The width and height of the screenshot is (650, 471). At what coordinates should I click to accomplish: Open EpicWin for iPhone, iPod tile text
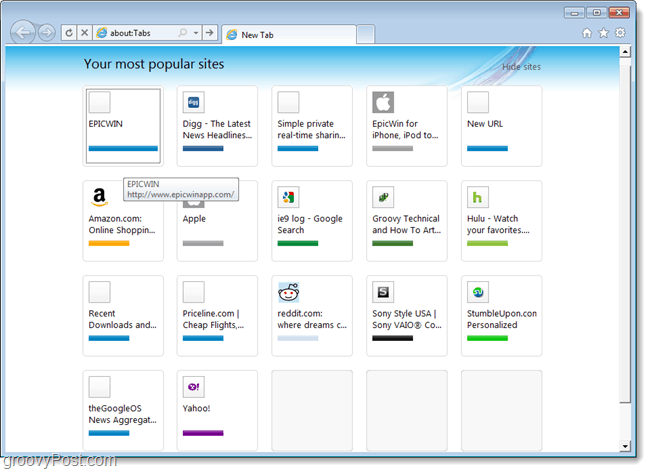coord(405,129)
